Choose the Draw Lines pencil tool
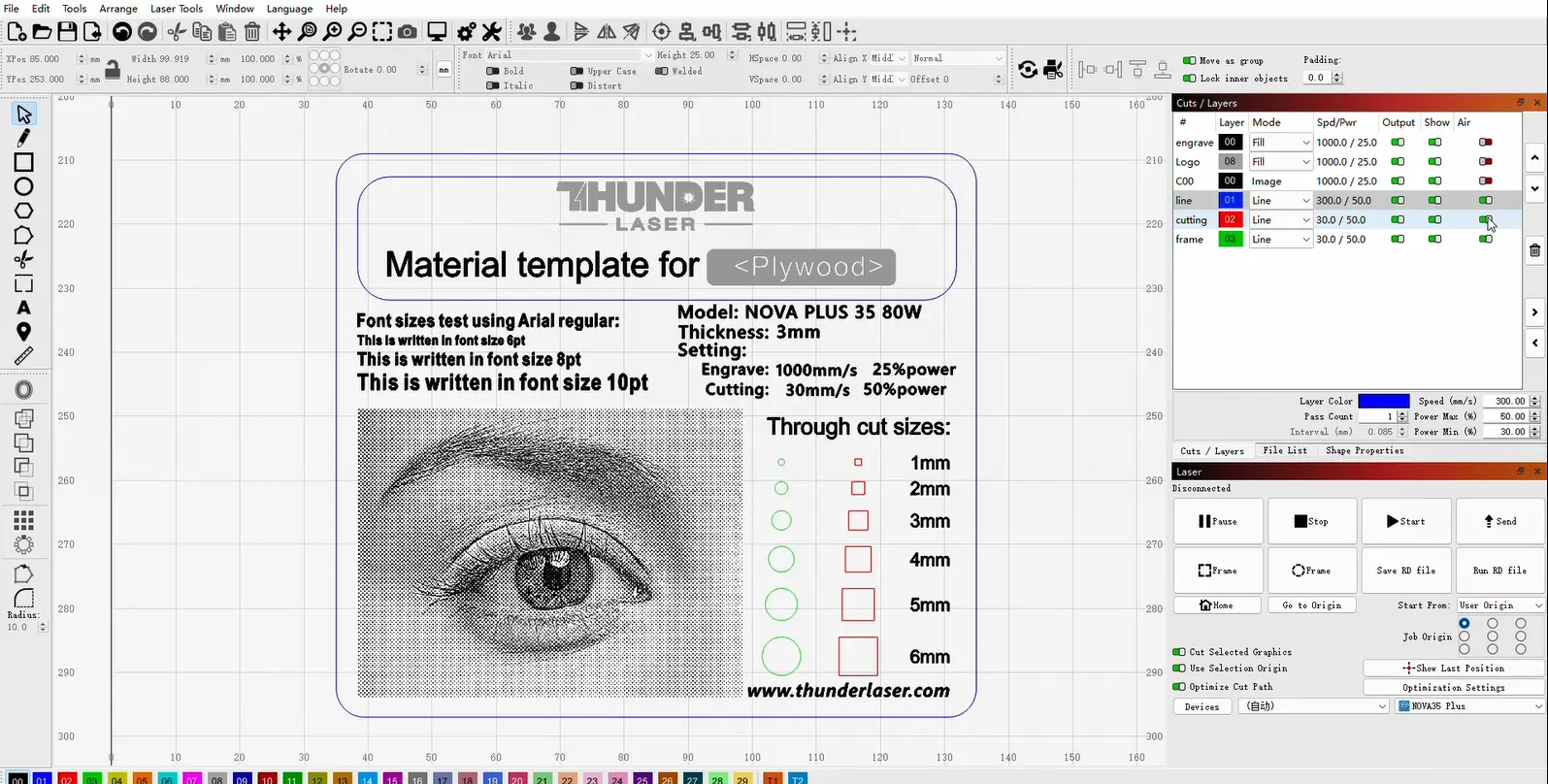This screenshot has width=1548, height=784. click(23, 138)
